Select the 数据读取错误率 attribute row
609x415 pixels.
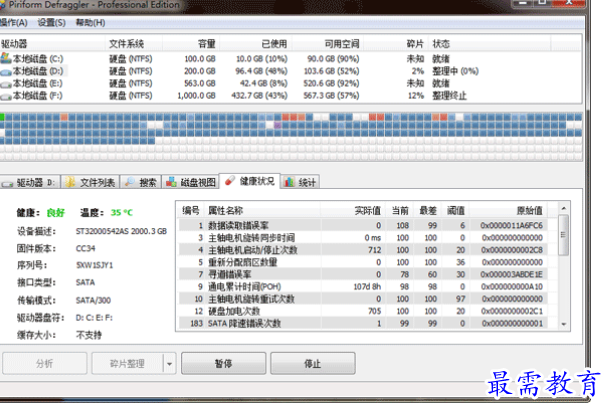(363, 226)
